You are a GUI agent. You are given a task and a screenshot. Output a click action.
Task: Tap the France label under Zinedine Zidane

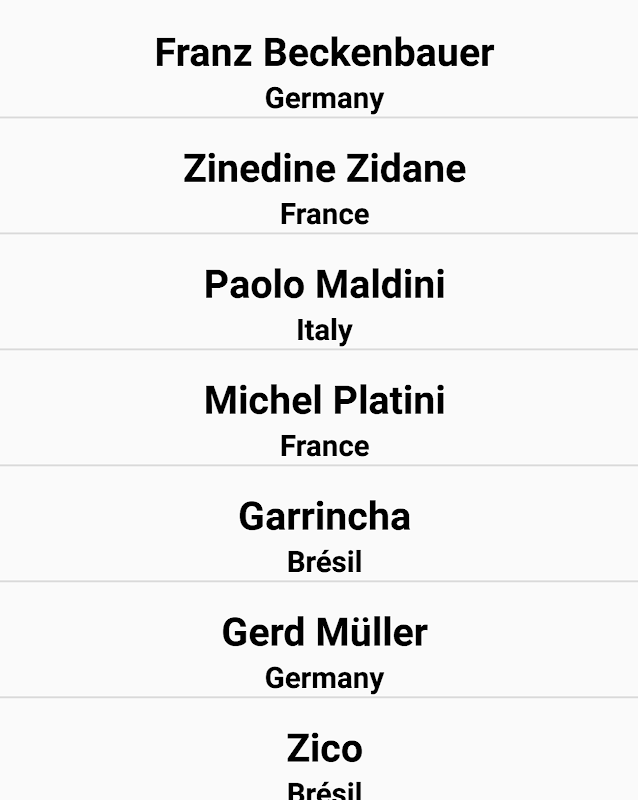(324, 215)
